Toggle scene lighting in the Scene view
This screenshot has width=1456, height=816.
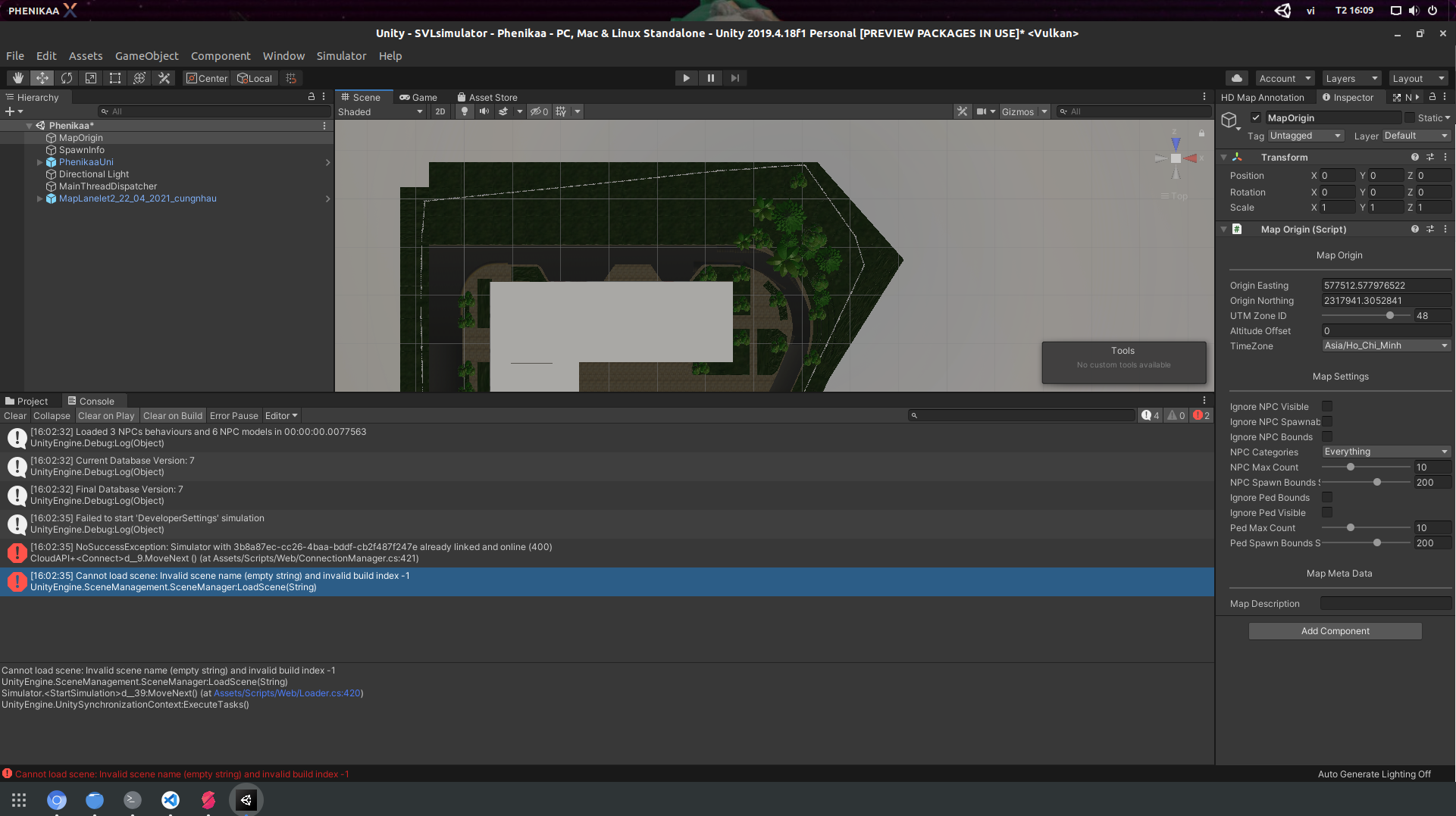[x=465, y=111]
